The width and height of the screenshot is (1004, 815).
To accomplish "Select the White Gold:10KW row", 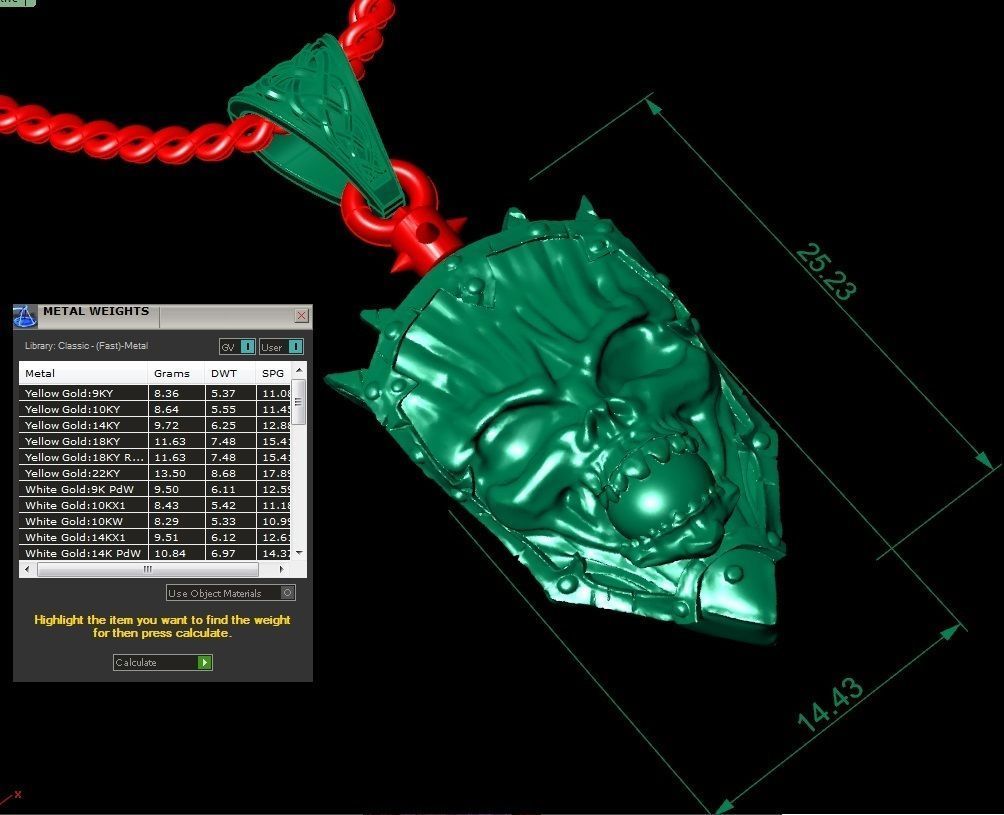I will point(155,521).
